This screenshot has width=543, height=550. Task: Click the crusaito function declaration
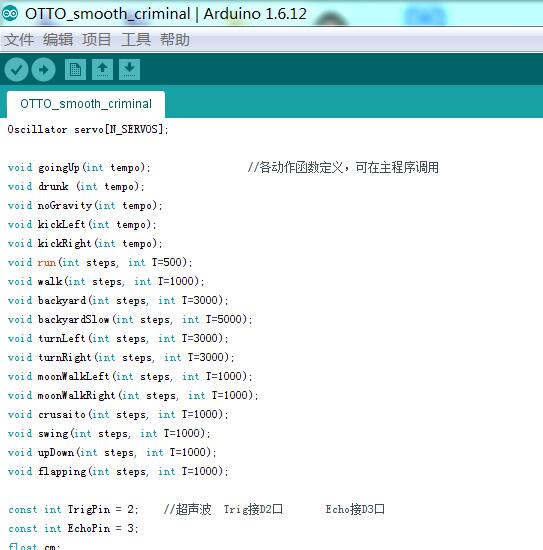pyautogui.click(x=118, y=415)
